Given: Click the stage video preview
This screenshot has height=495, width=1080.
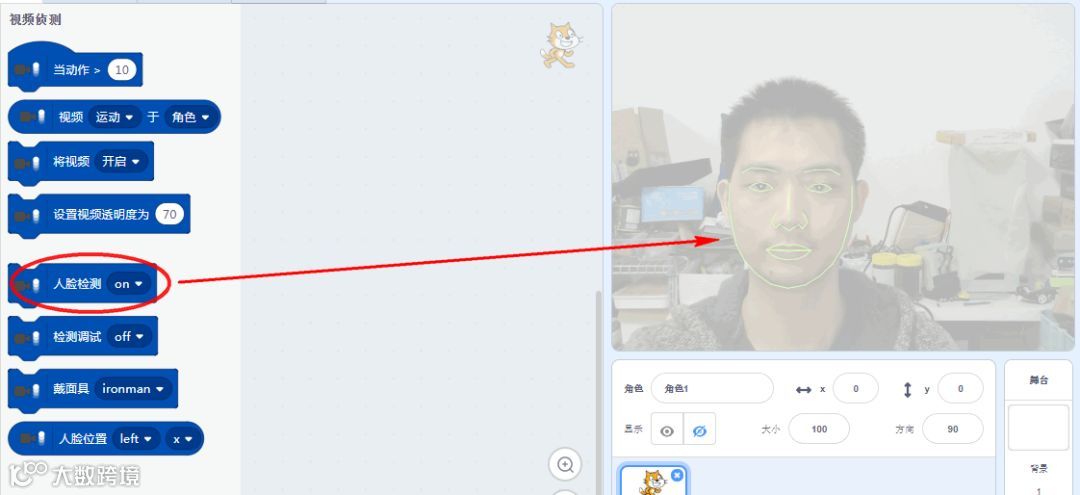Looking at the screenshot, I should [x=843, y=178].
